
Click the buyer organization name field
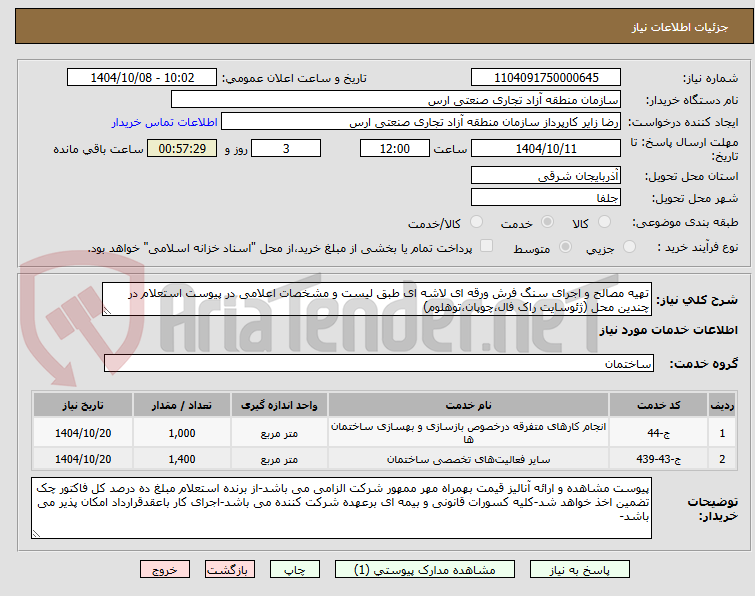(396, 100)
